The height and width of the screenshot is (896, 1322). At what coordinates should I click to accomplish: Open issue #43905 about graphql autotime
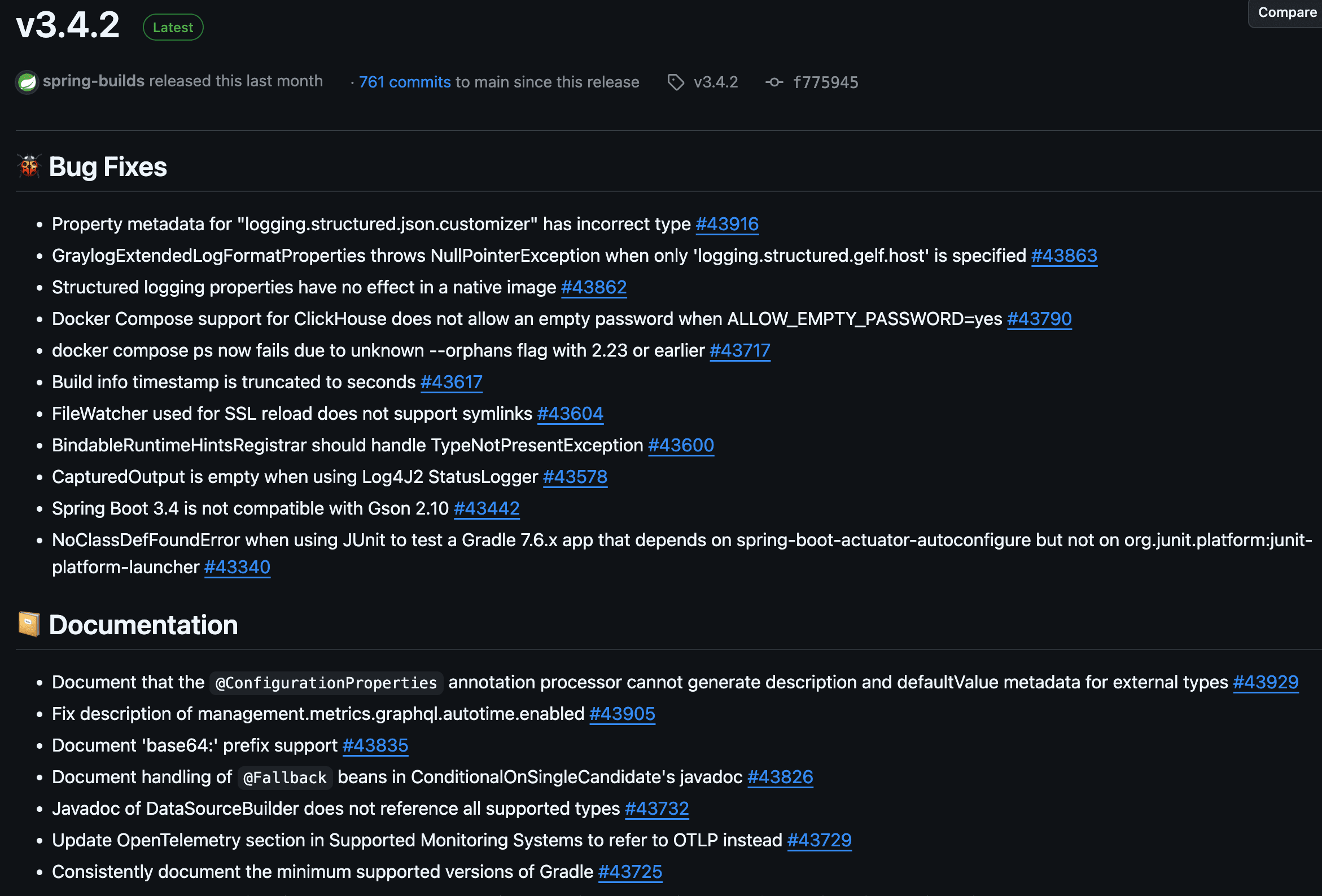coord(621,714)
